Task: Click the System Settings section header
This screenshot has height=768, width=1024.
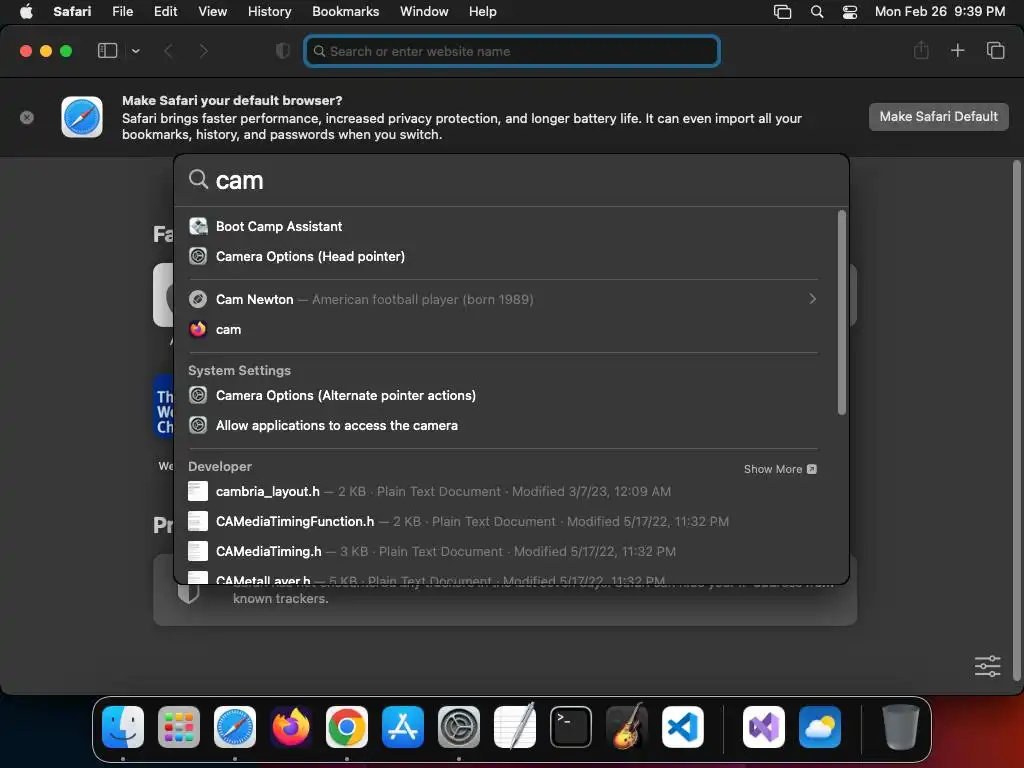Action: [x=240, y=370]
